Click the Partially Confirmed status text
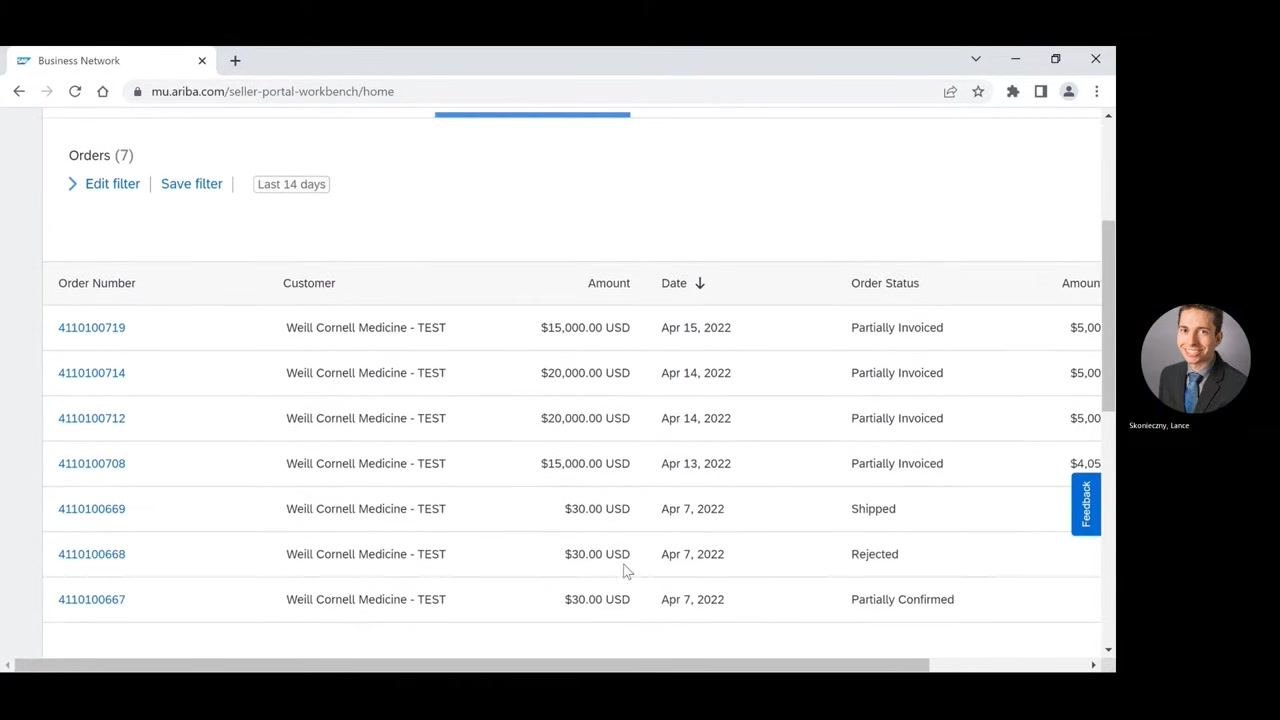The width and height of the screenshot is (1280, 720). point(903,600)
